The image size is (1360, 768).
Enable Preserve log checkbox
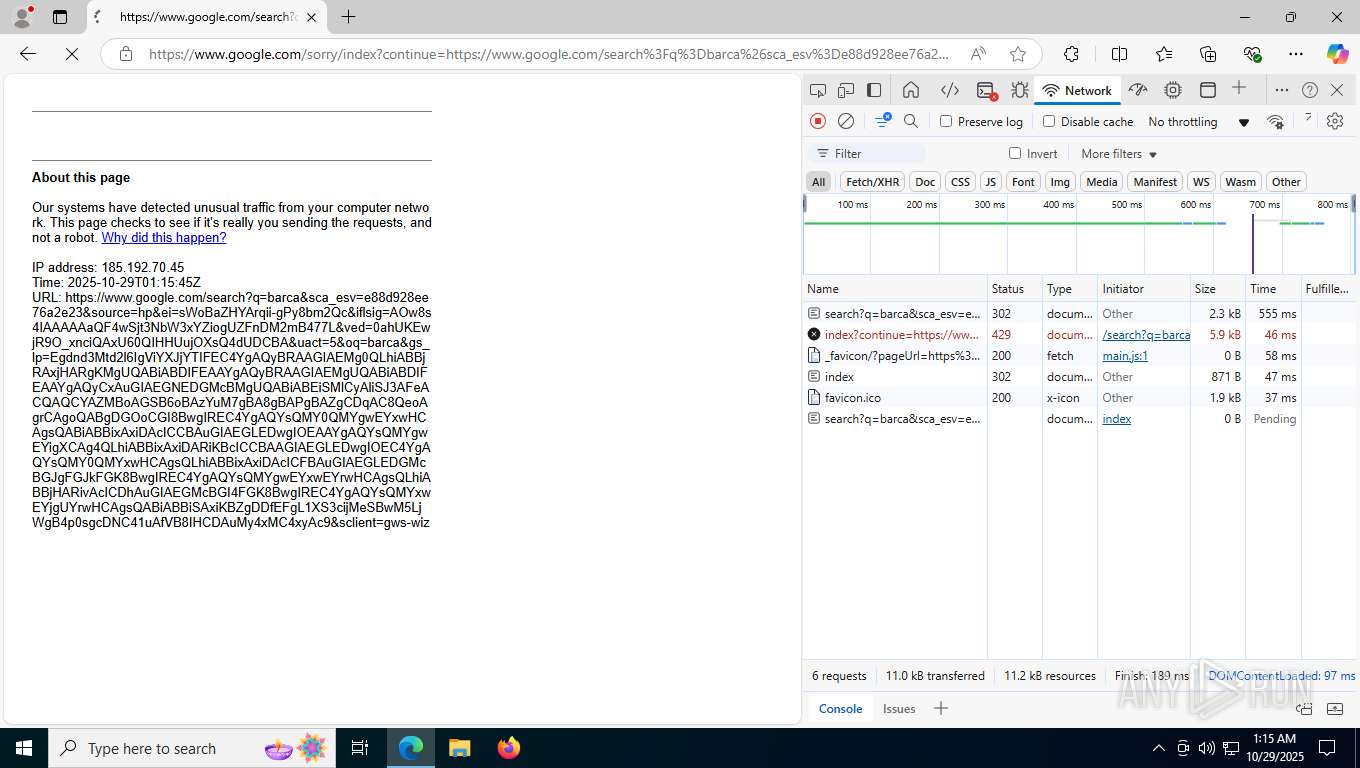946,121
